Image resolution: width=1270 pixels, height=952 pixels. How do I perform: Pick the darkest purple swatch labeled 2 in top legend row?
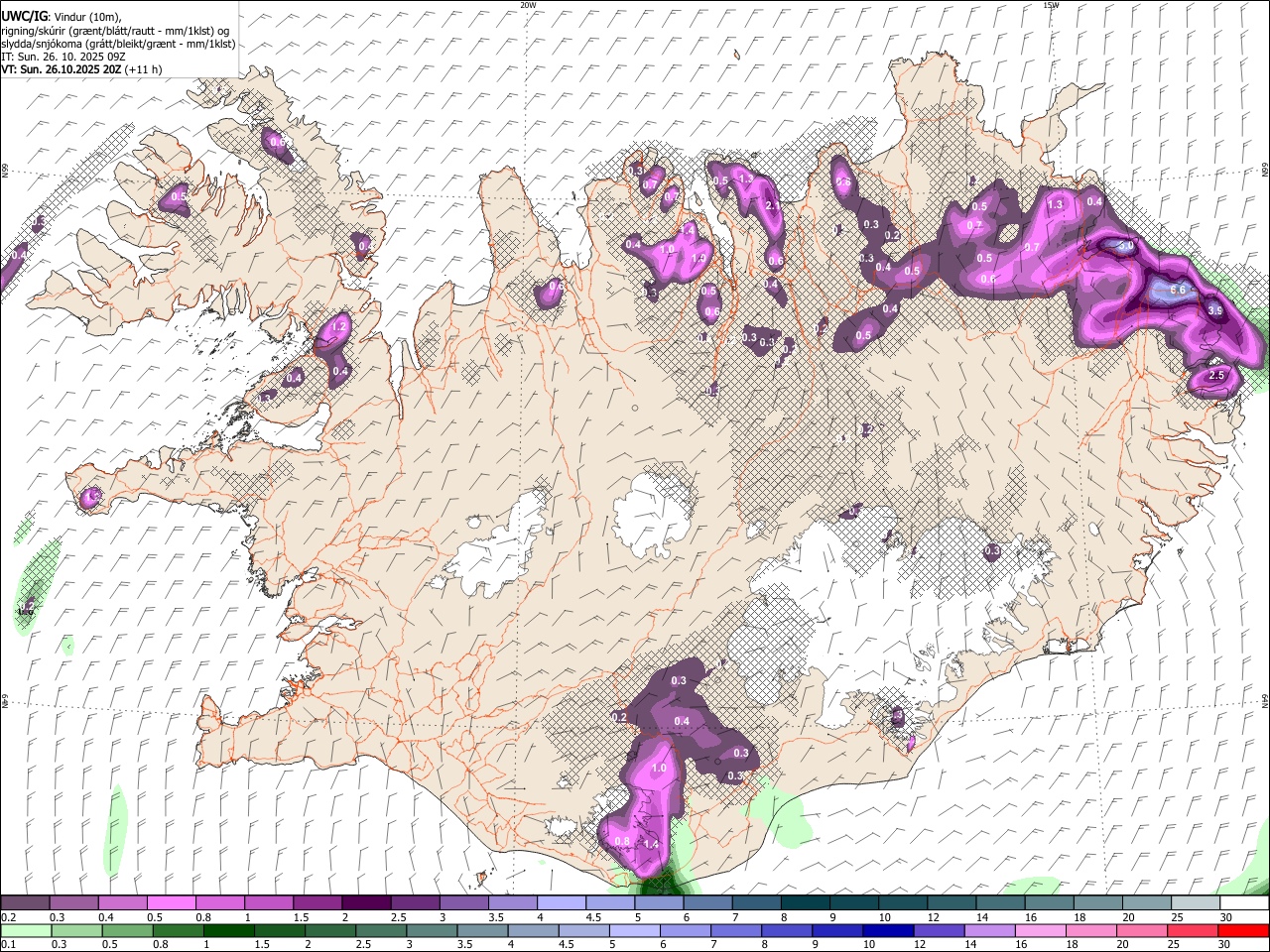(366, 902)
